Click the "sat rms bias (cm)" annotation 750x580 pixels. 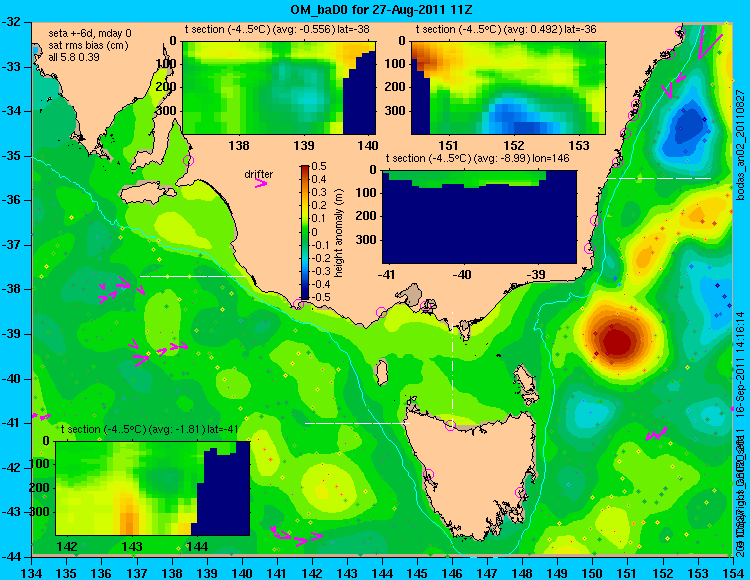tap(88, 46)
